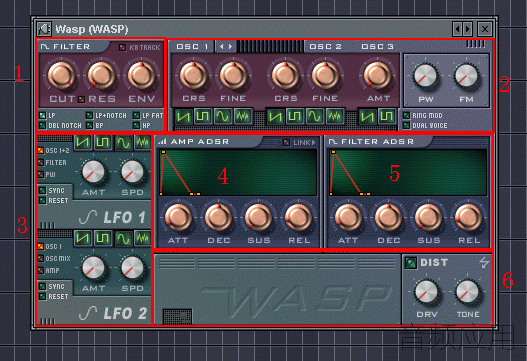Click the plugin icon in title bar

coord(44,29)
